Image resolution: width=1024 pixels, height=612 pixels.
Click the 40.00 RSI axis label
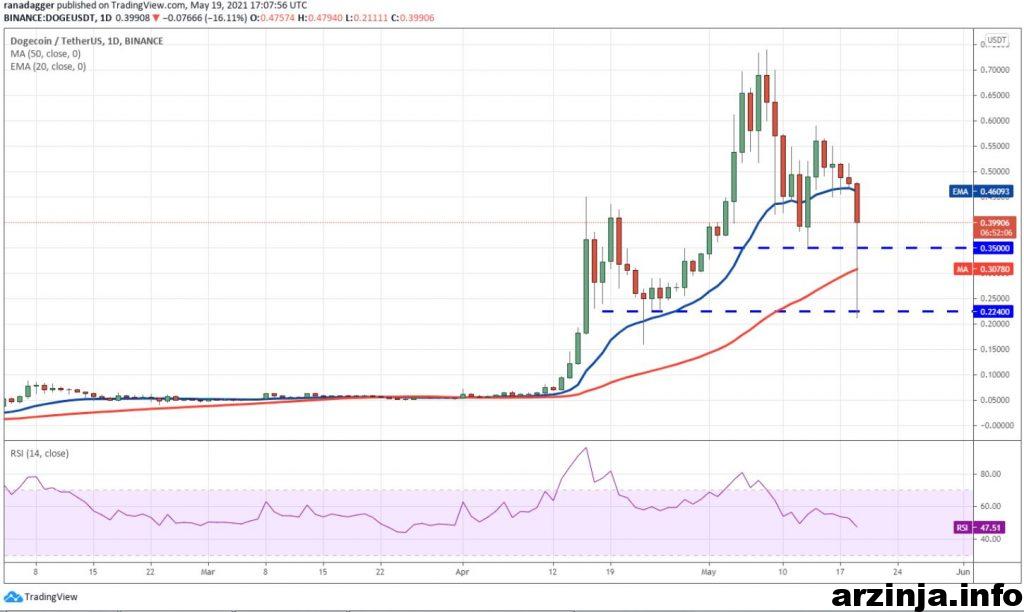[x=991, y=539]
